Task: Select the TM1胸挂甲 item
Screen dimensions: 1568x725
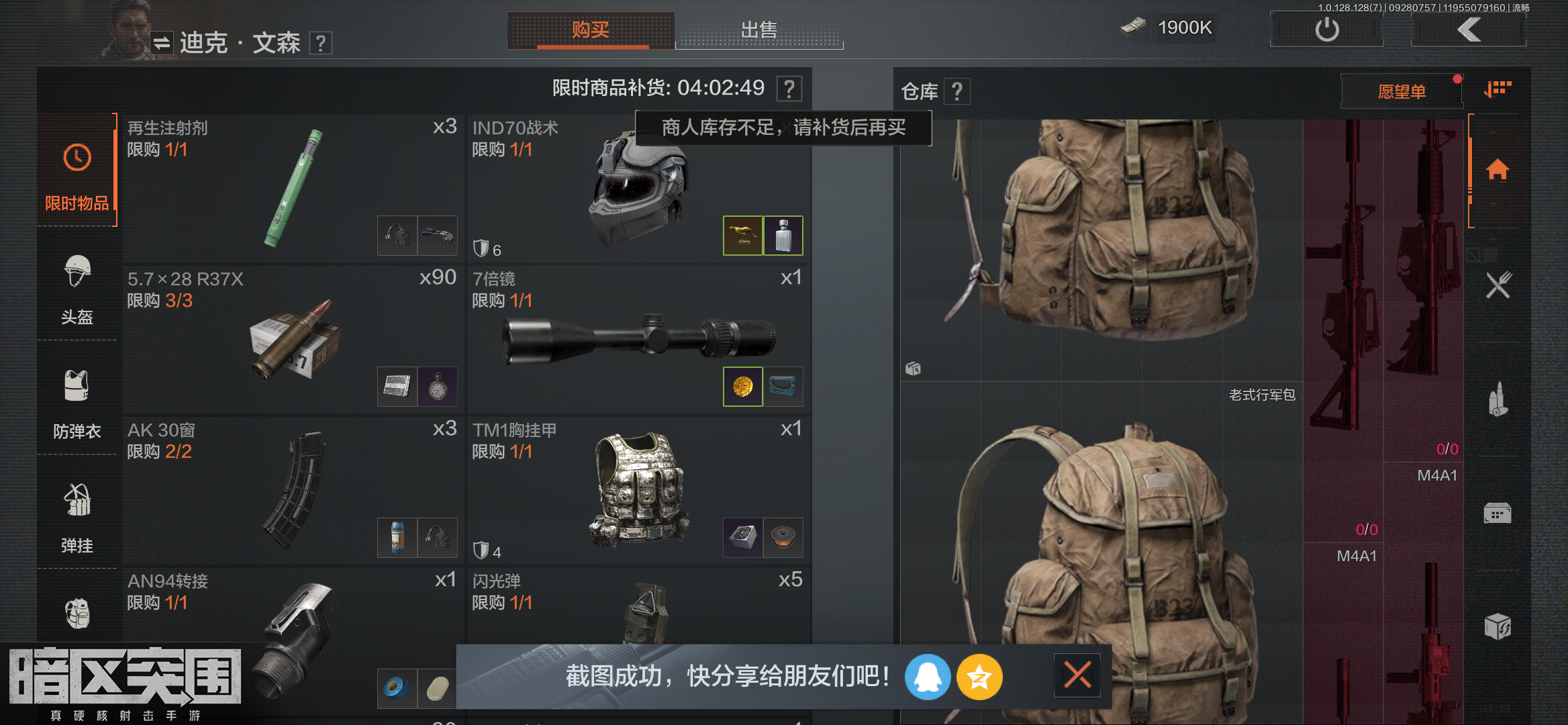Action: tap(638, 491)
